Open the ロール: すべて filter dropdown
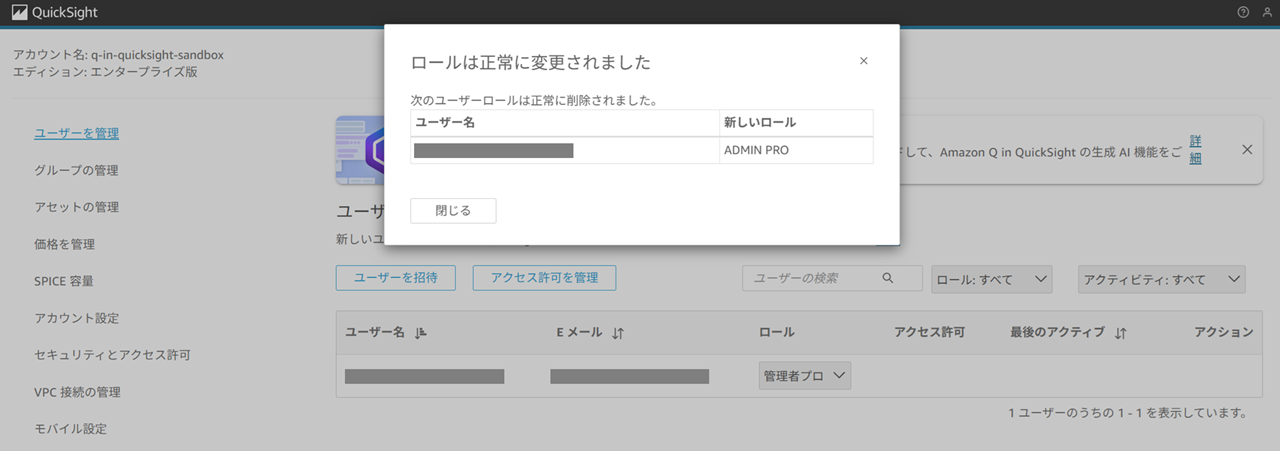 991,279
